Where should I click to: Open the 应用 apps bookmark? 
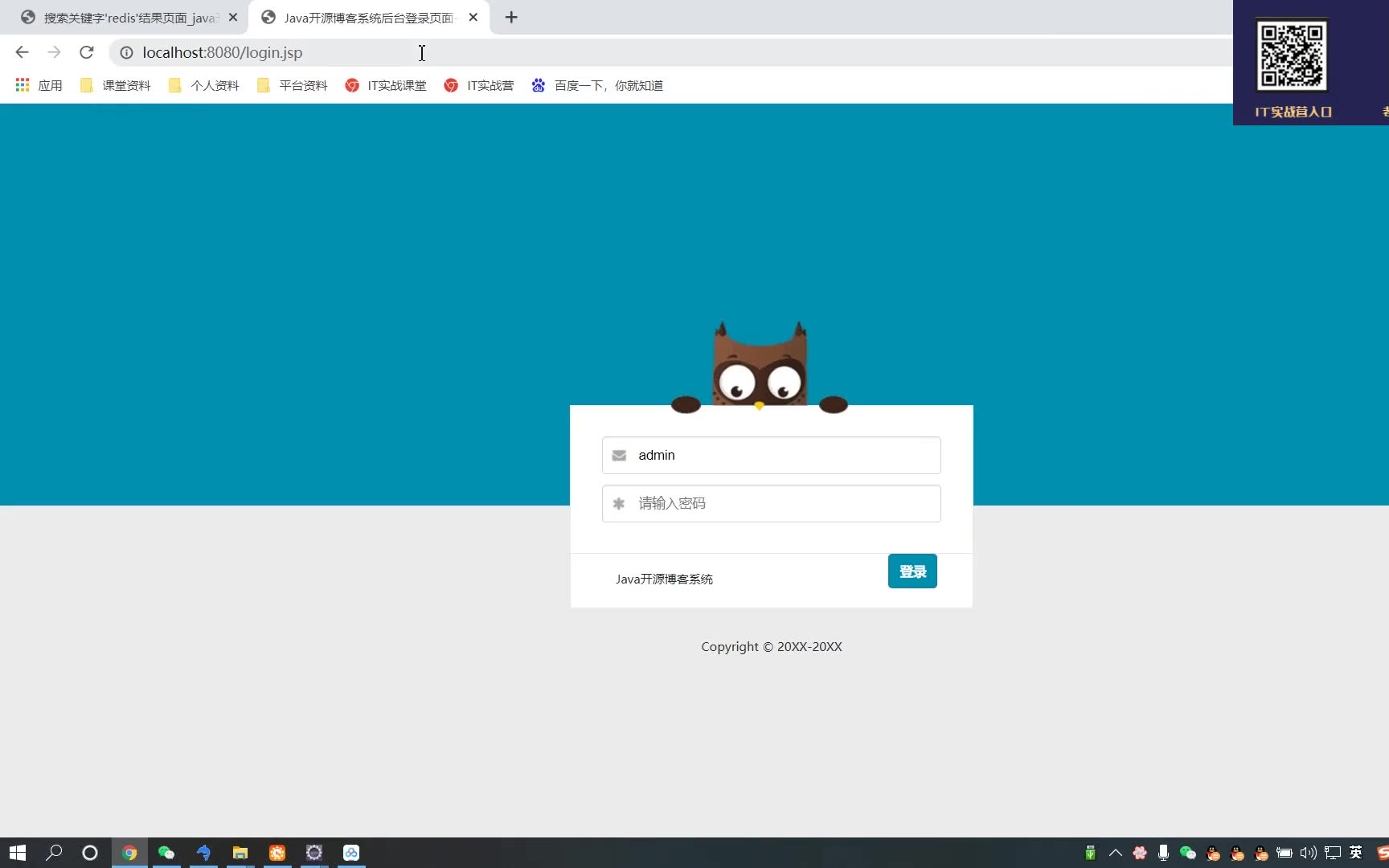(x=39, y=85)
